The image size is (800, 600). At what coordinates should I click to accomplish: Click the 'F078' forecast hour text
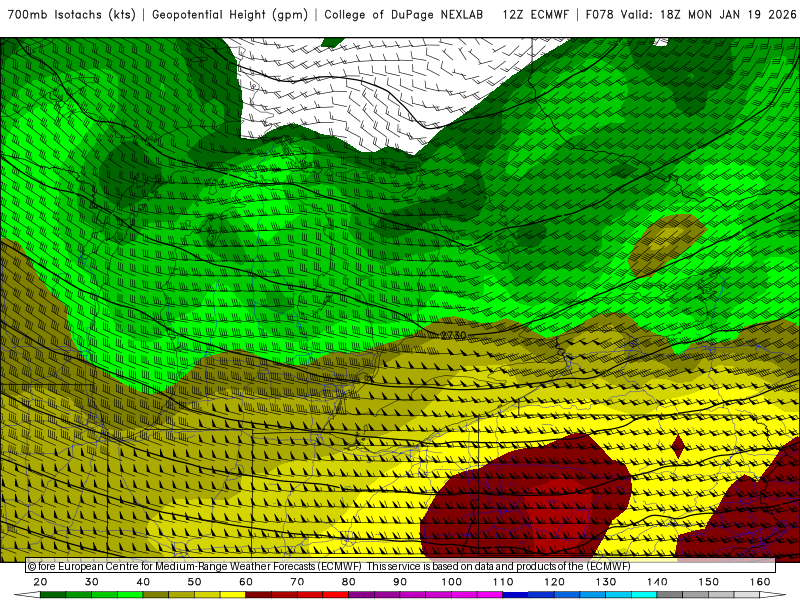pos(600,15)
